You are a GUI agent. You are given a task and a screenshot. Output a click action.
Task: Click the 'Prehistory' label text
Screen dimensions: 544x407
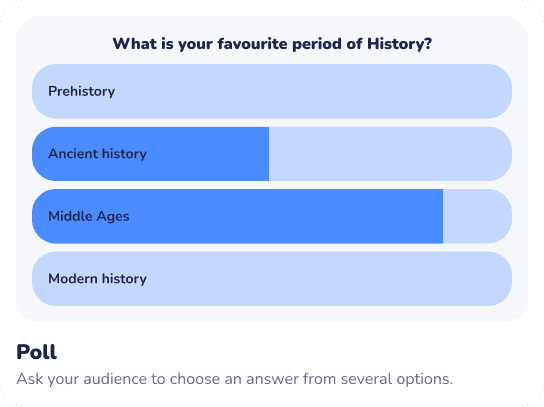tap(82, 92)
